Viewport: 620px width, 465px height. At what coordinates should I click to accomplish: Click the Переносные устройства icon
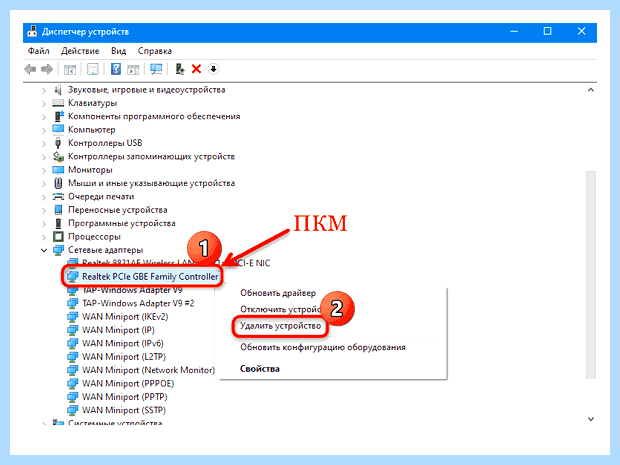click(58, 210)
